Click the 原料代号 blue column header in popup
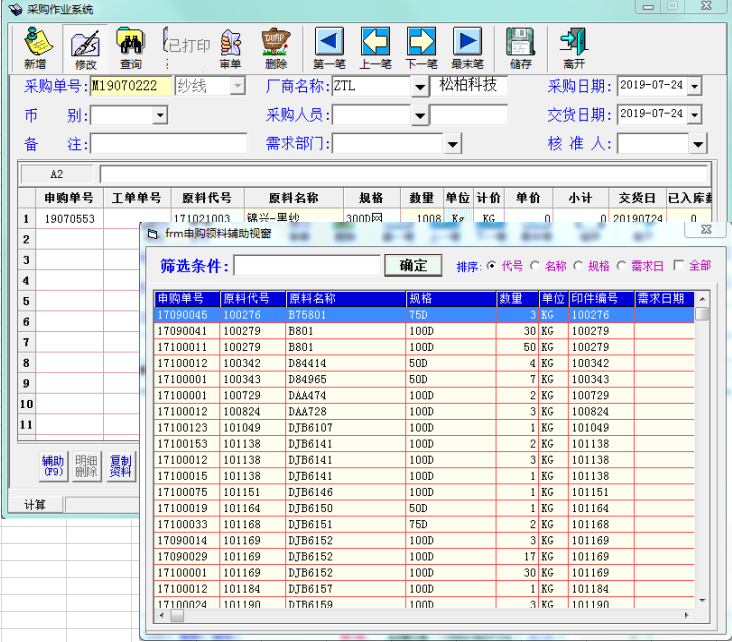 [x=253, y=299]
